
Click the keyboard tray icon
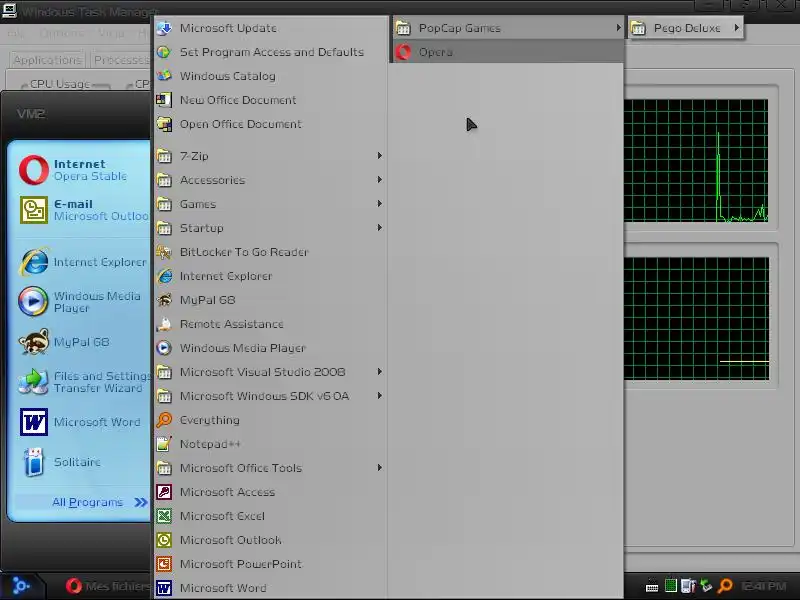(652, 587)
